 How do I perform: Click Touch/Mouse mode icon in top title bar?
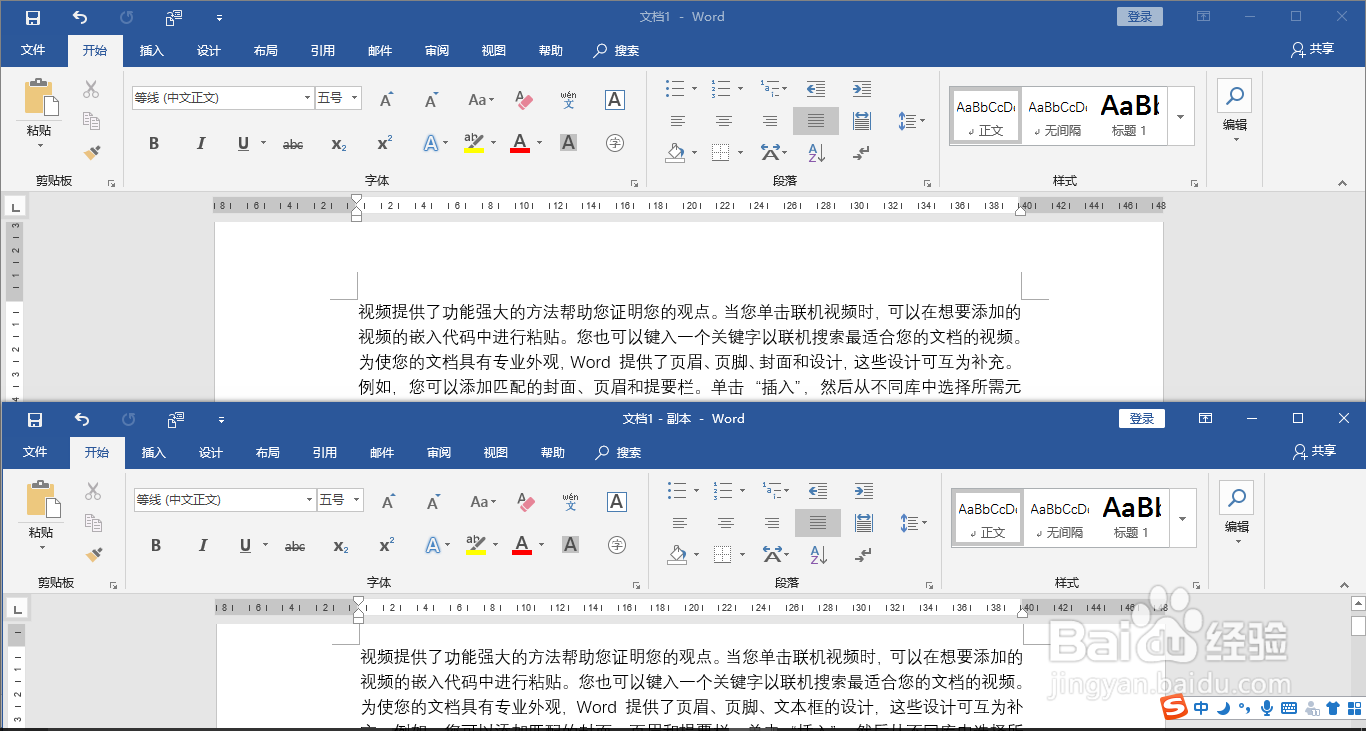175,17
